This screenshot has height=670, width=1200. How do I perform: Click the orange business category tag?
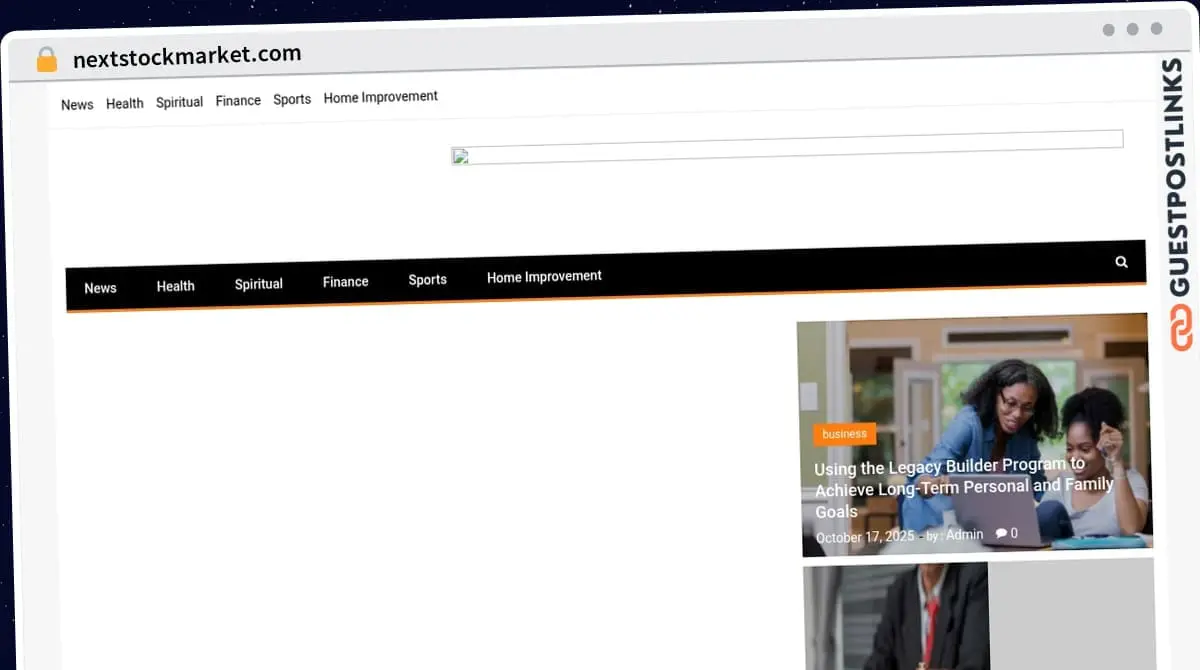(x=845, y=434)
